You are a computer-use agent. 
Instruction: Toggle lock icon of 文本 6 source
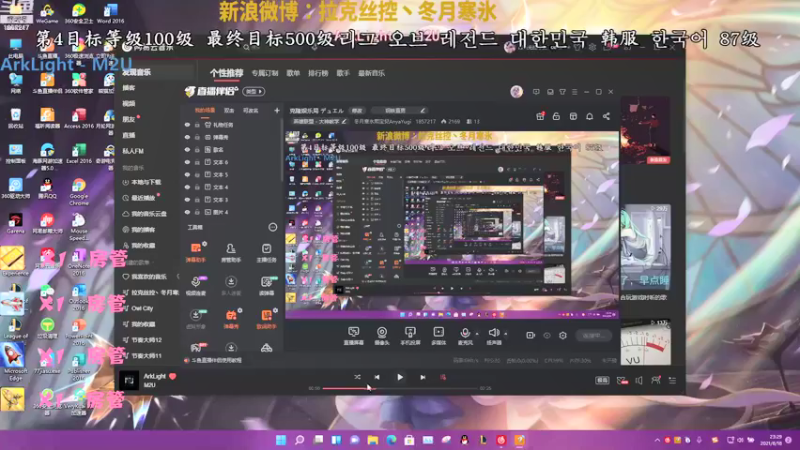197,162
